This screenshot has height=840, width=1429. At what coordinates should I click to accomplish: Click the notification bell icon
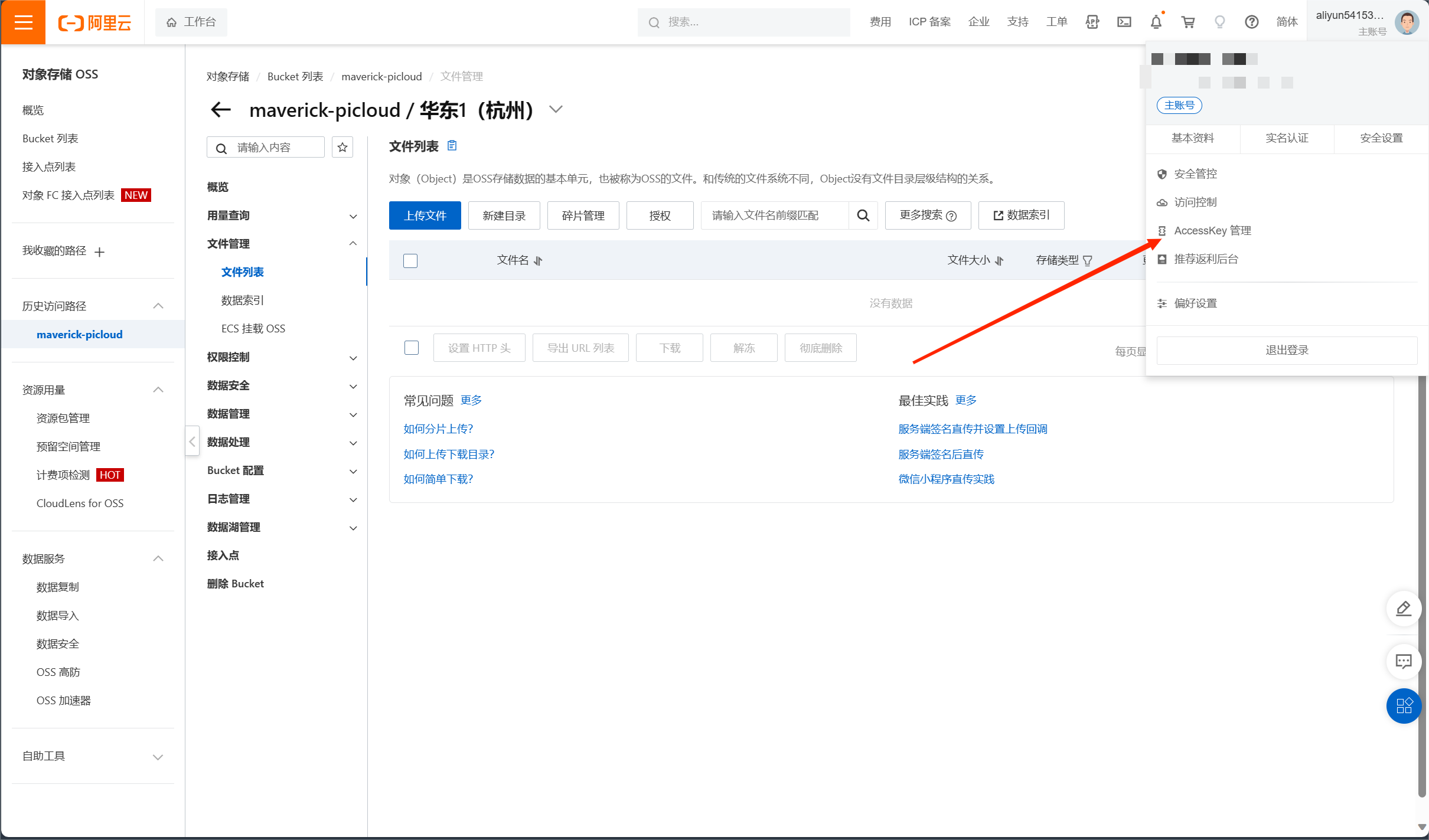click(1156, 22)
